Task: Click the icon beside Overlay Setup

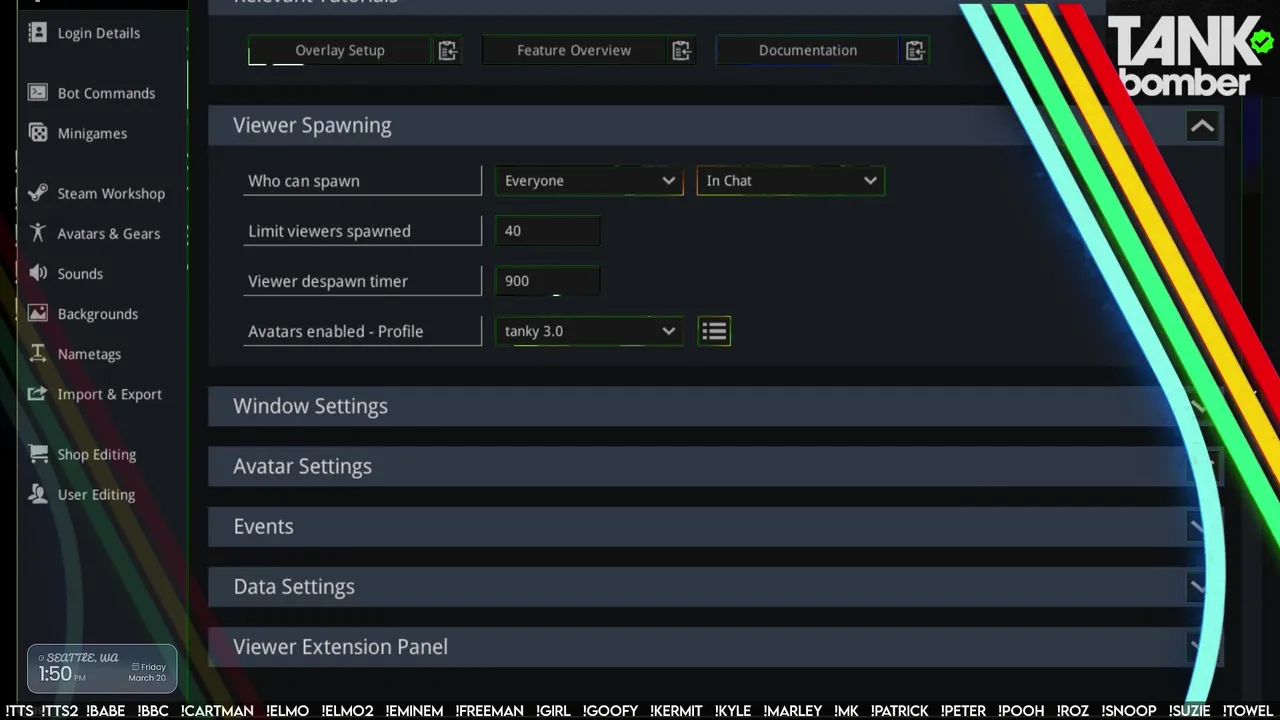Action: (447, 50)
